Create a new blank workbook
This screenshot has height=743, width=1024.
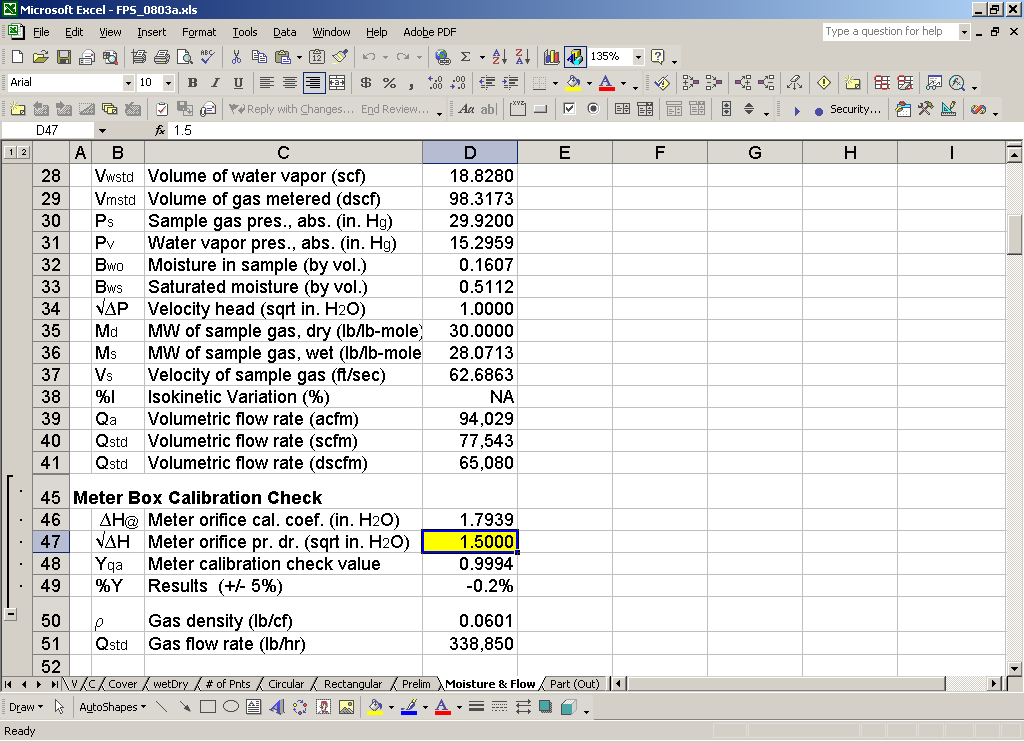18,57
